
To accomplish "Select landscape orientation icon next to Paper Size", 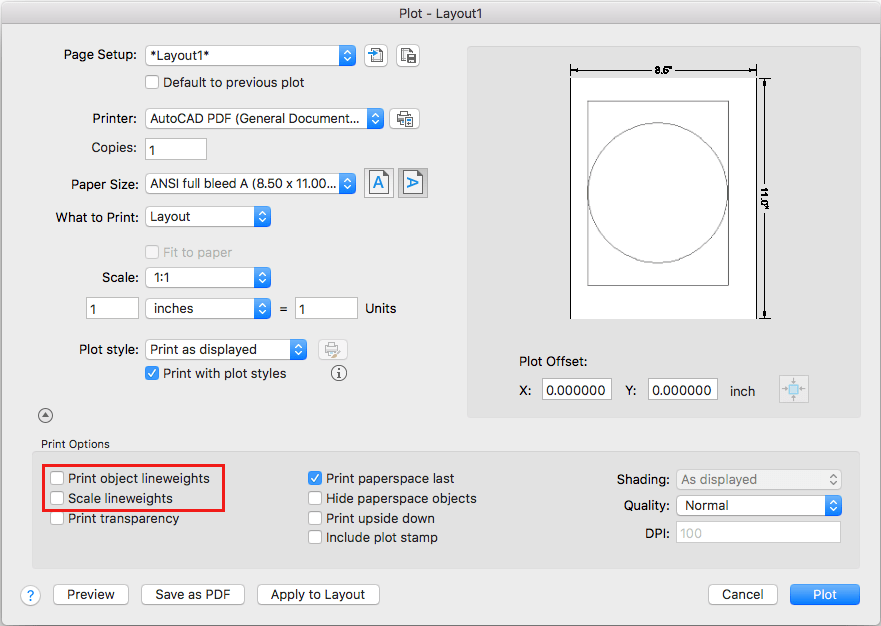I will 411,182.
